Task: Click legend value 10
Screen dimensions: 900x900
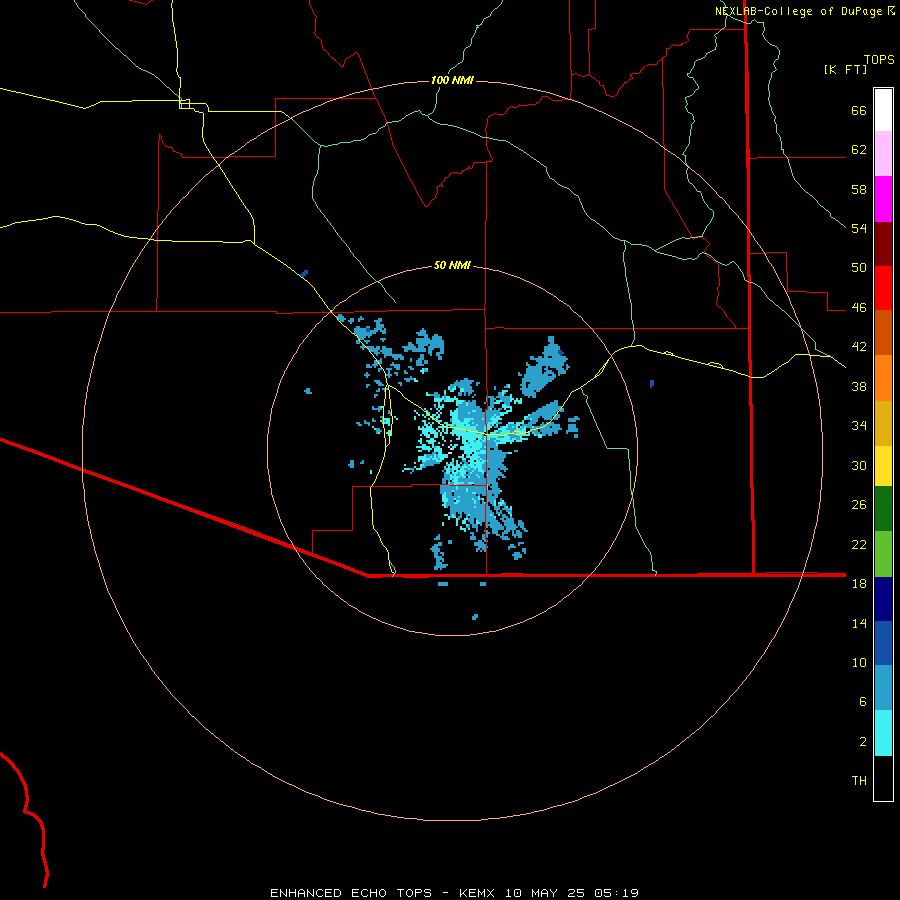Action: [x=859, y=662]
